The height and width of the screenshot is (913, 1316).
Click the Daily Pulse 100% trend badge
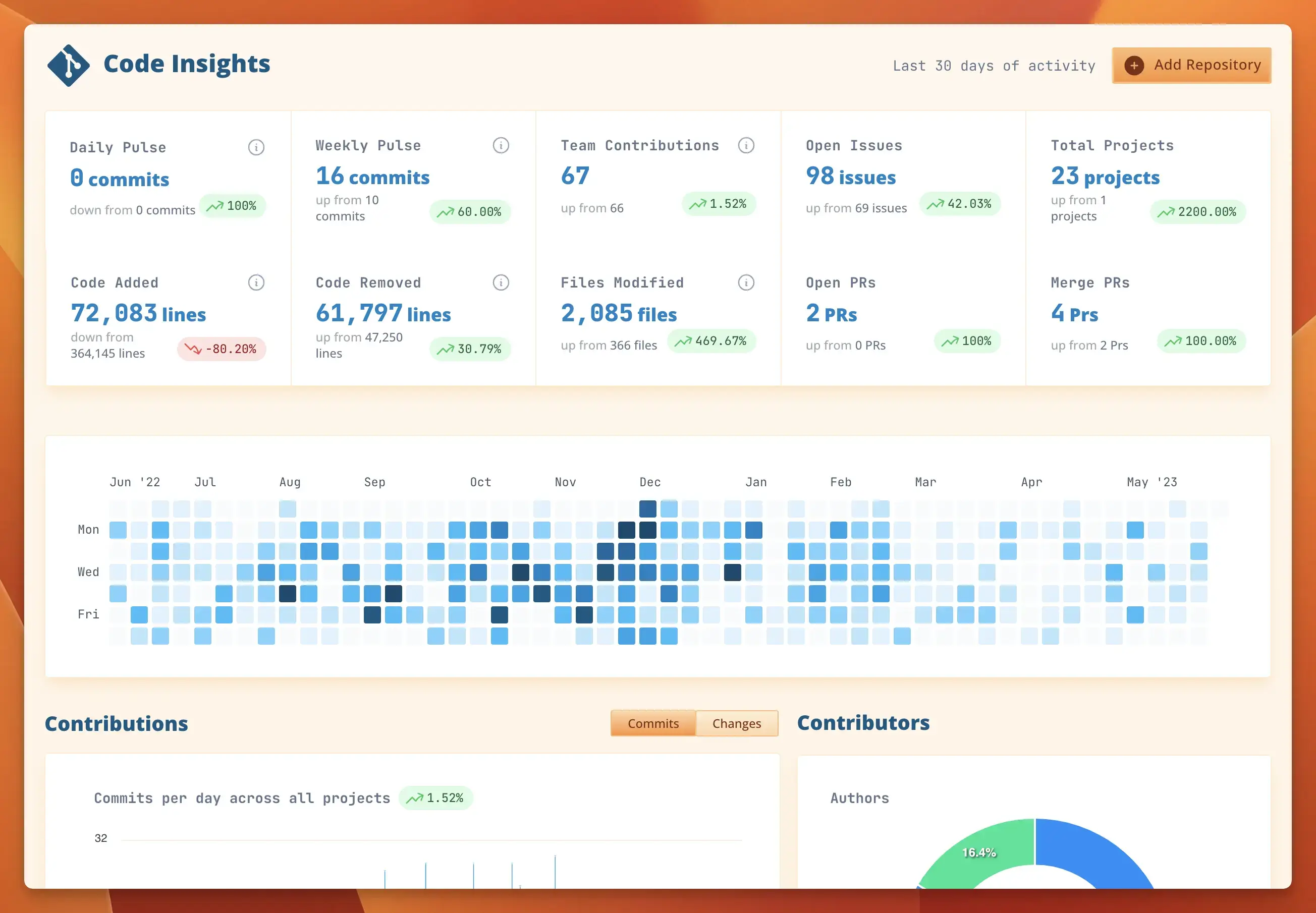(232, 205)
